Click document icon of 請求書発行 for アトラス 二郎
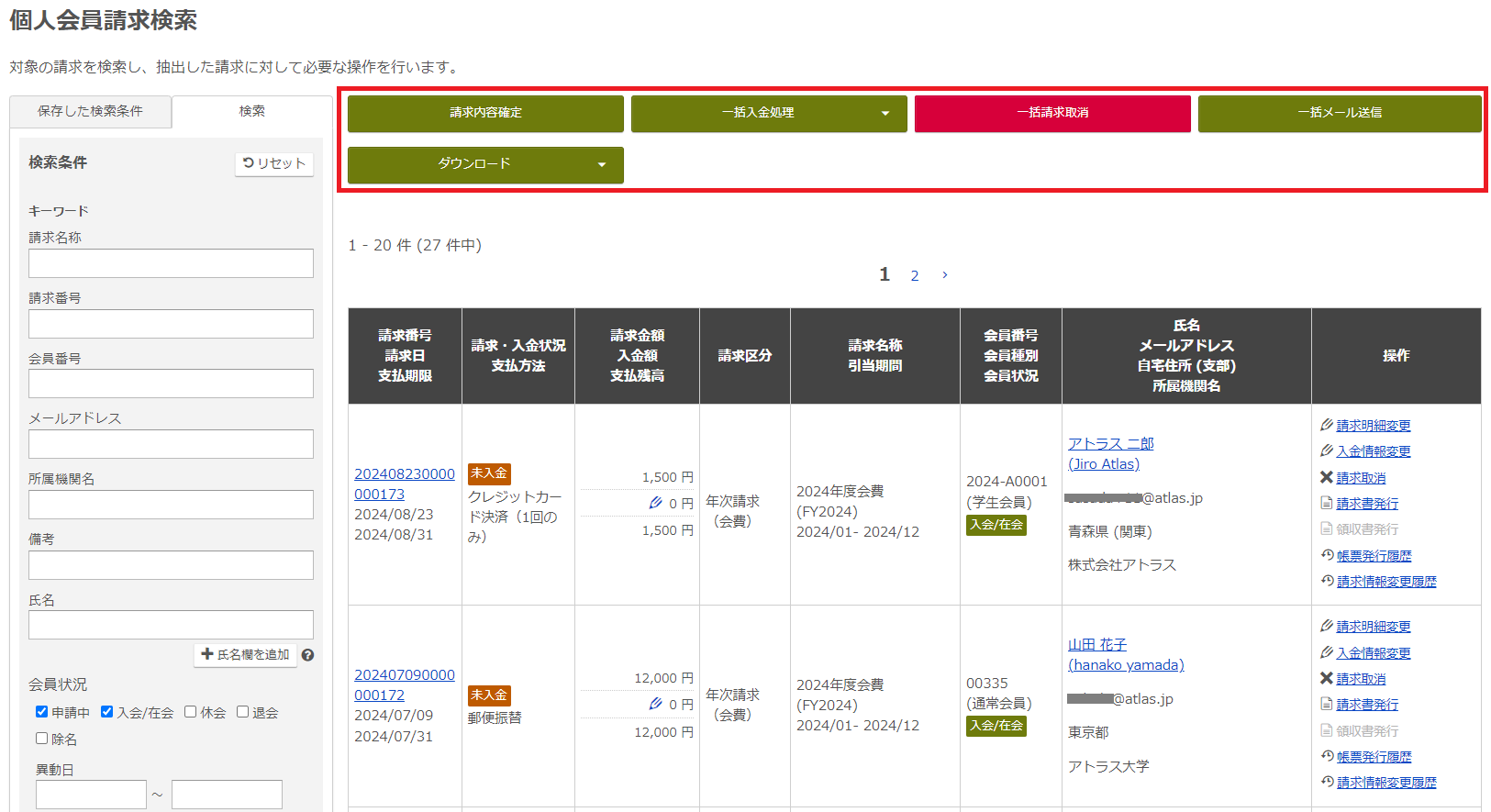The height and width of the screenshot is (812, 1491). click(1326, 503)
